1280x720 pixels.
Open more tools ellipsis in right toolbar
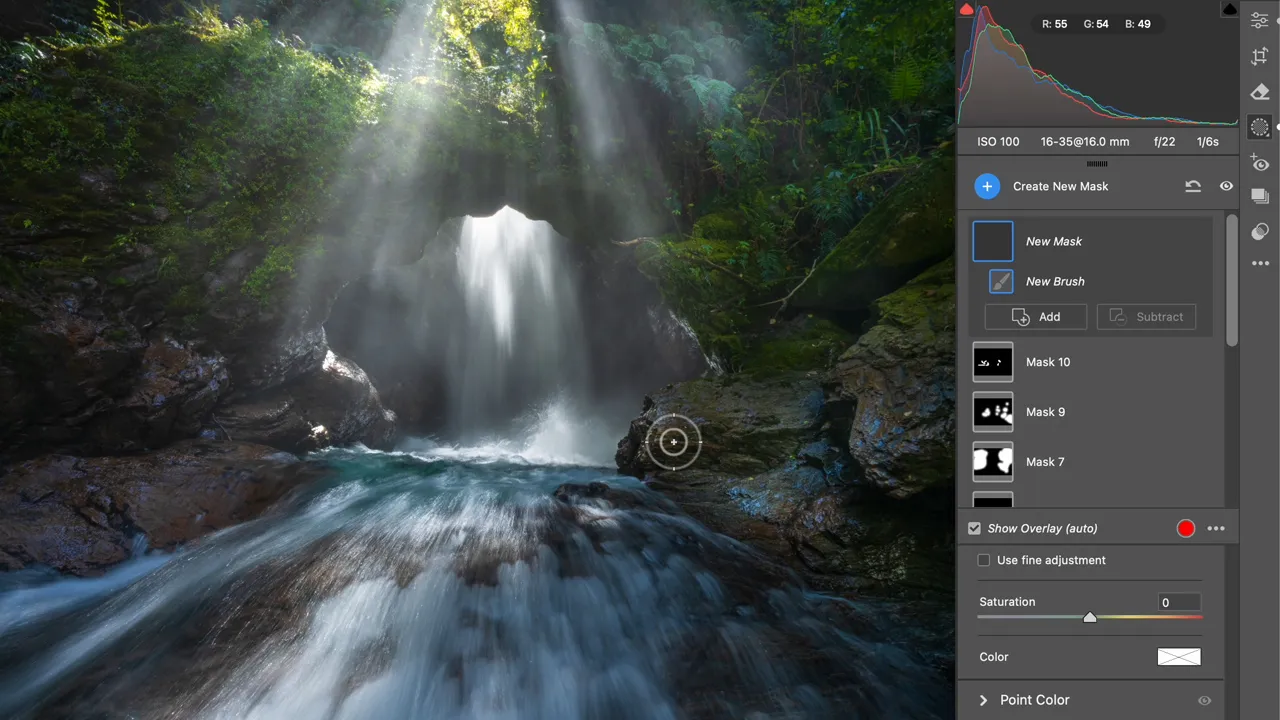click(1260, 264)
